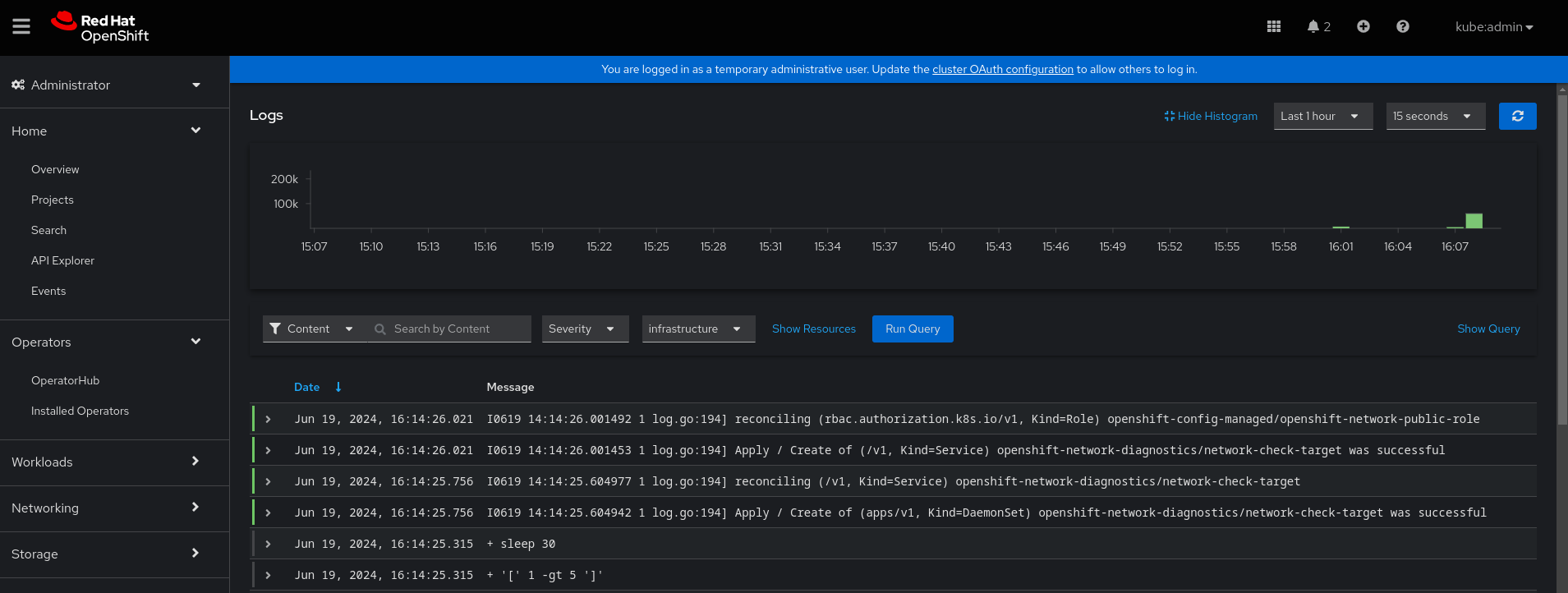The width and height of the screenshot is (1568, 593).
Task: Open Installed Operators in sidebar
Action: (x=80, y=411)
